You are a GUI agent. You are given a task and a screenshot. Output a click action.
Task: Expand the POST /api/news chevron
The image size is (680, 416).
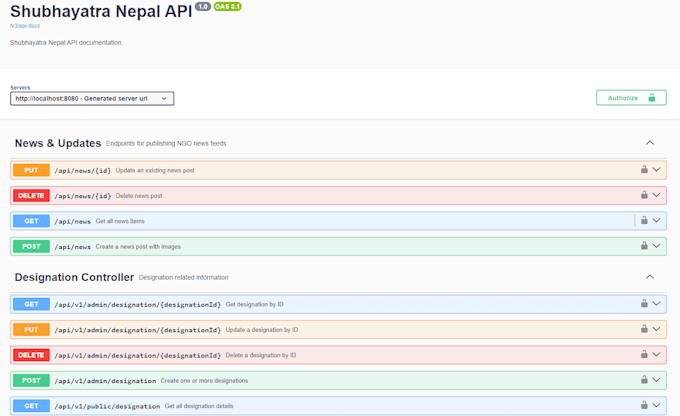656,246
